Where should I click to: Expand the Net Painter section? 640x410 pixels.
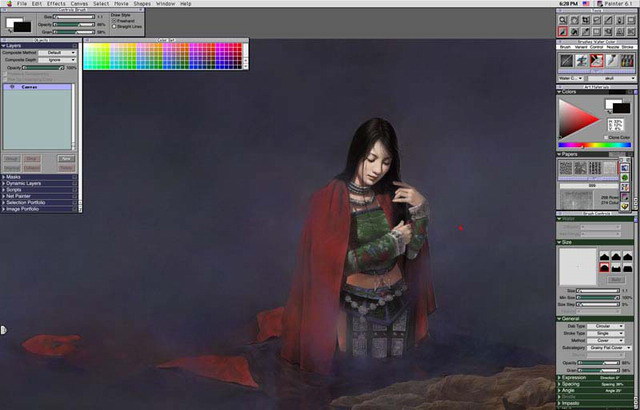coord(4,196)
